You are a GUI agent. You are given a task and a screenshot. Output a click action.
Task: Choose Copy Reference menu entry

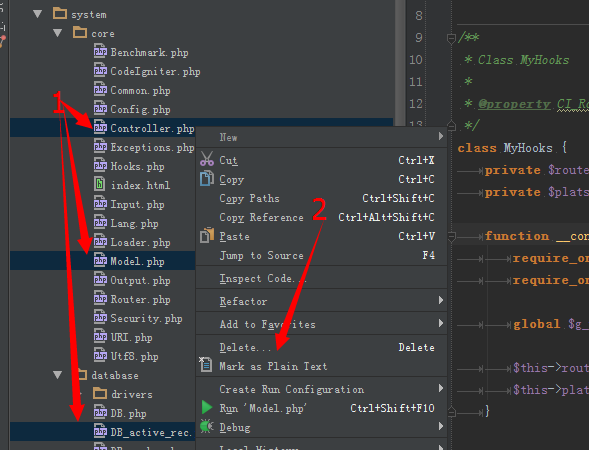[x=321, y=217]
